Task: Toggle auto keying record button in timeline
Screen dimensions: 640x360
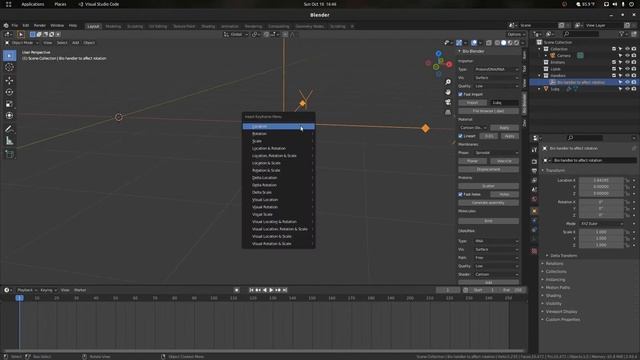Action: (237, 290)
